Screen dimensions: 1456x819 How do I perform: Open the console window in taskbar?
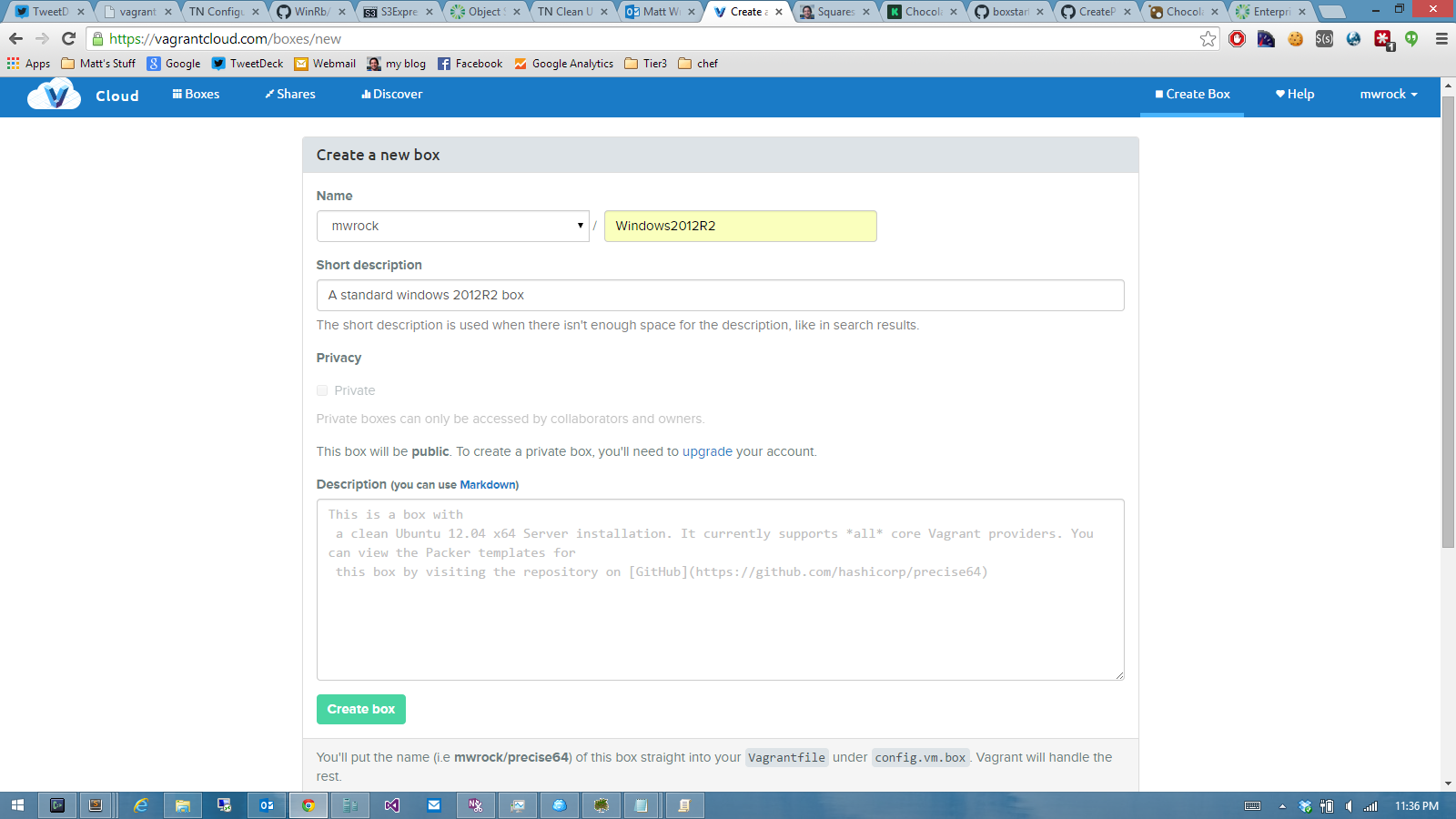pos(57,805)
